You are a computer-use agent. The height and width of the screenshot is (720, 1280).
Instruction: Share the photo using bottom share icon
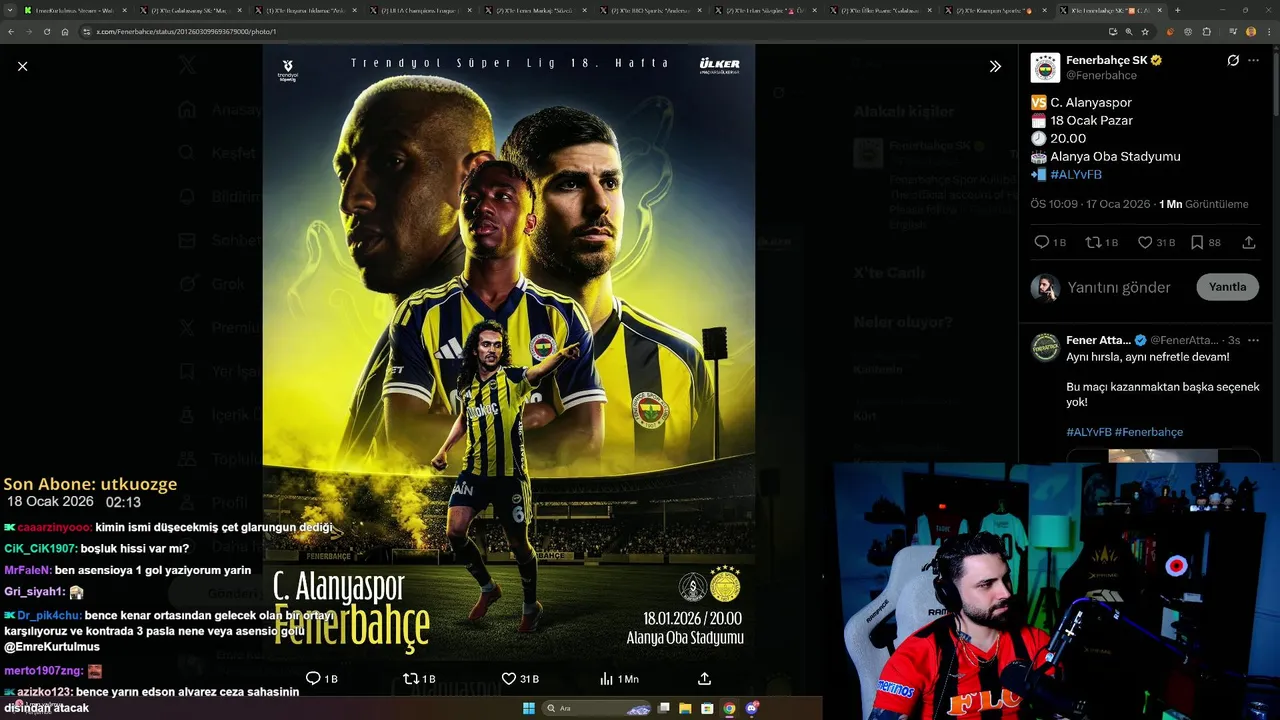pos(704,678)
